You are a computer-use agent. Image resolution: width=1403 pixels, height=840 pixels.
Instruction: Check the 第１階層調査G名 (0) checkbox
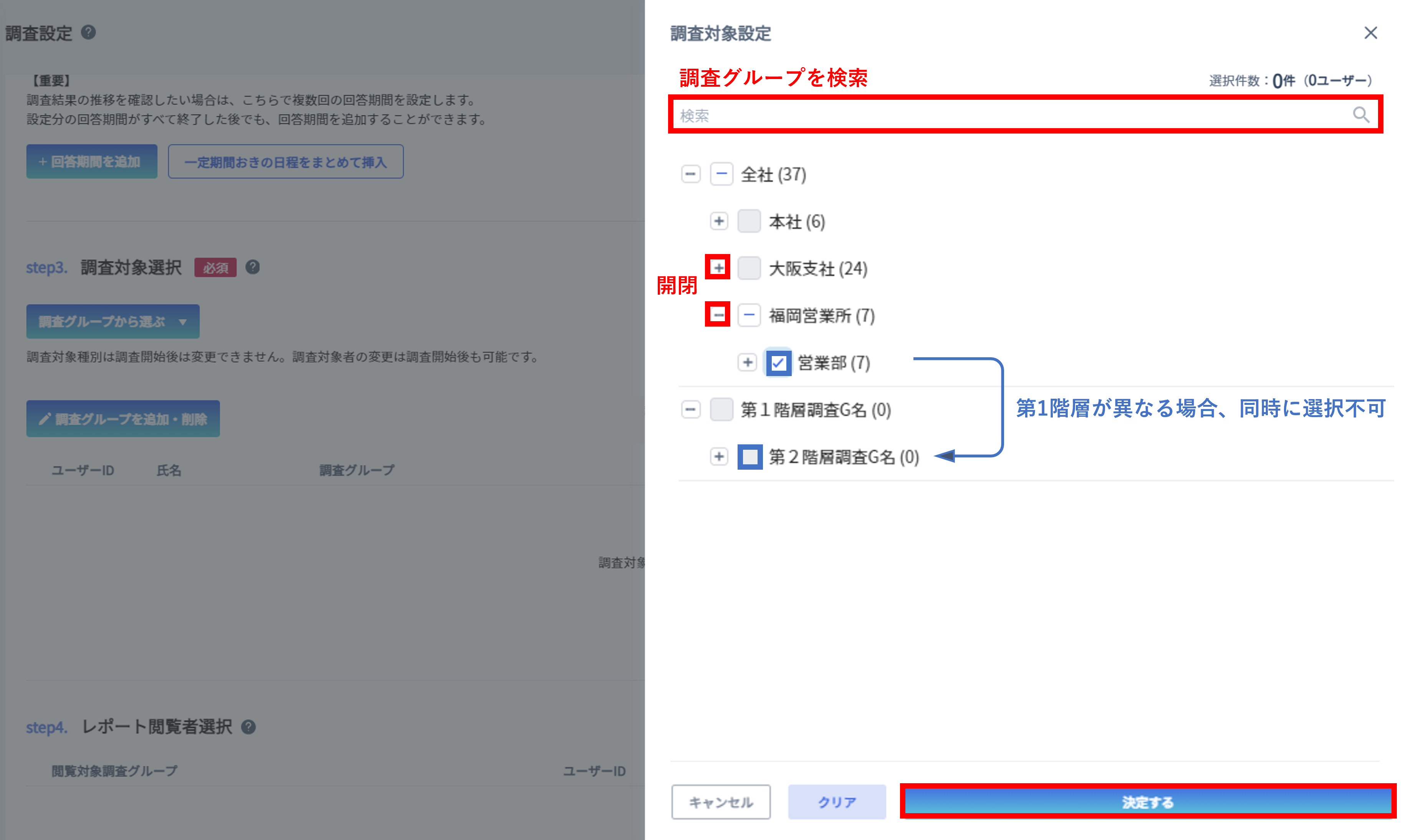pyautogui.click(x=721, y=409)
